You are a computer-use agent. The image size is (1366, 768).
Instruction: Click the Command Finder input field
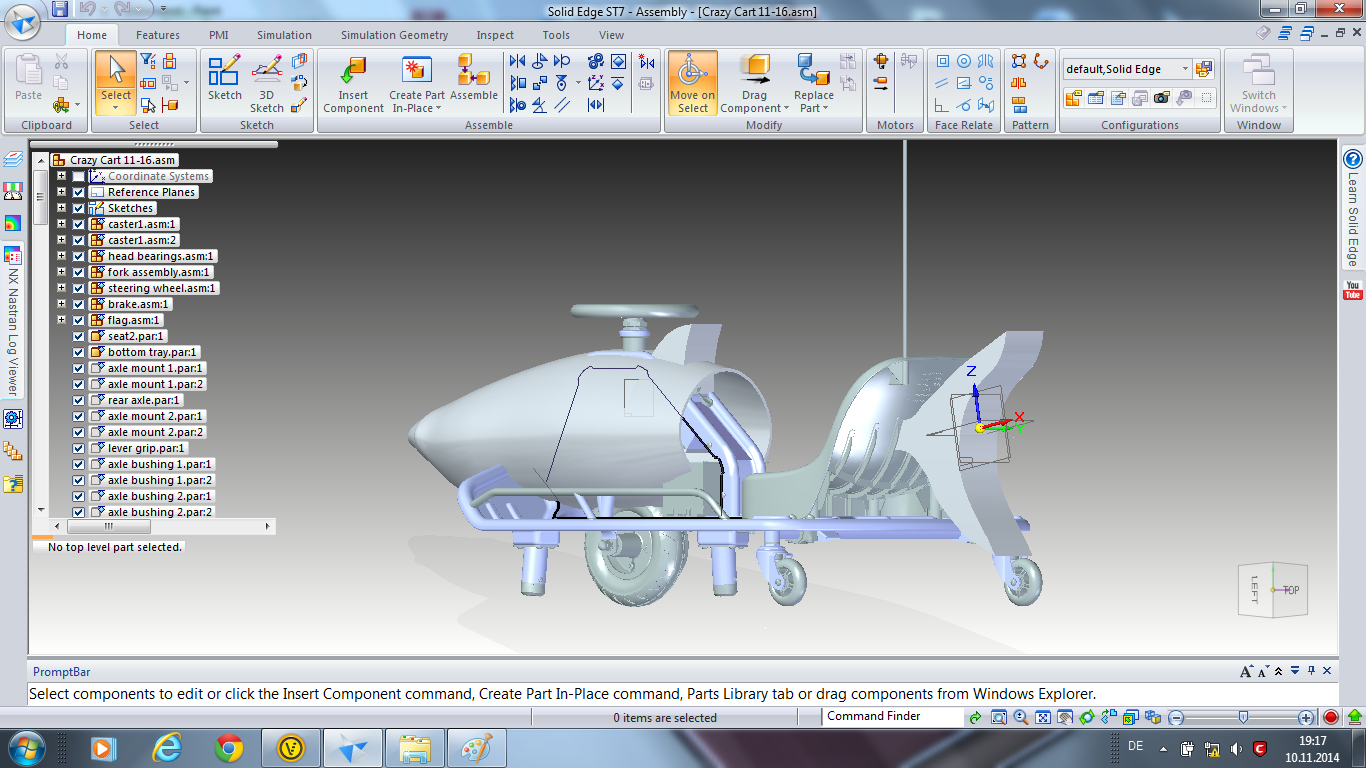[892, 716]
